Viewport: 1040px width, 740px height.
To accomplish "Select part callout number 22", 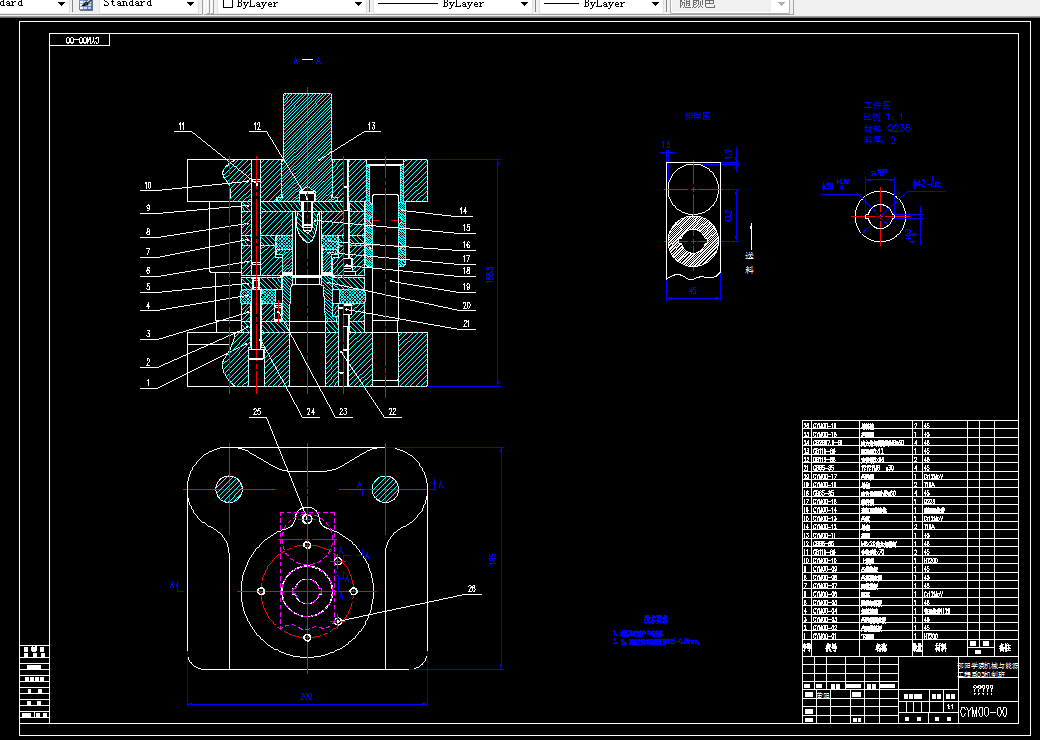I will click(x=392, y=412).
